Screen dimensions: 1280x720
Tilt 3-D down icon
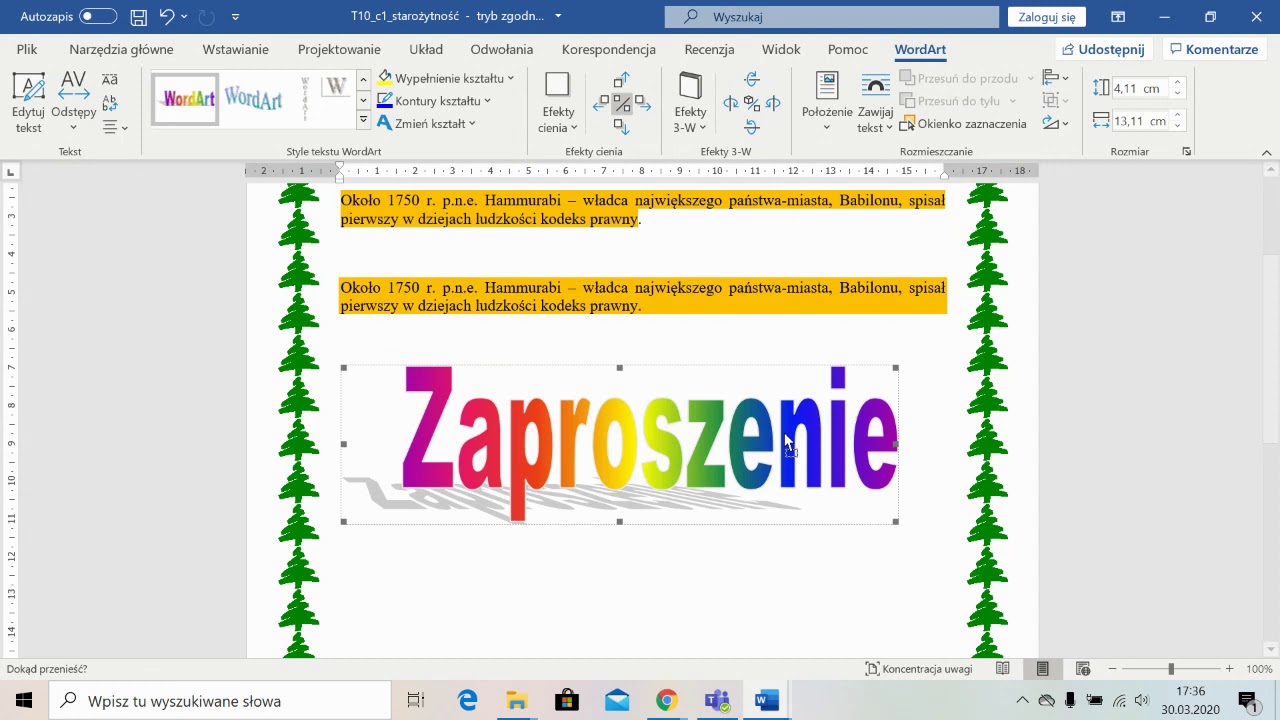752,127
